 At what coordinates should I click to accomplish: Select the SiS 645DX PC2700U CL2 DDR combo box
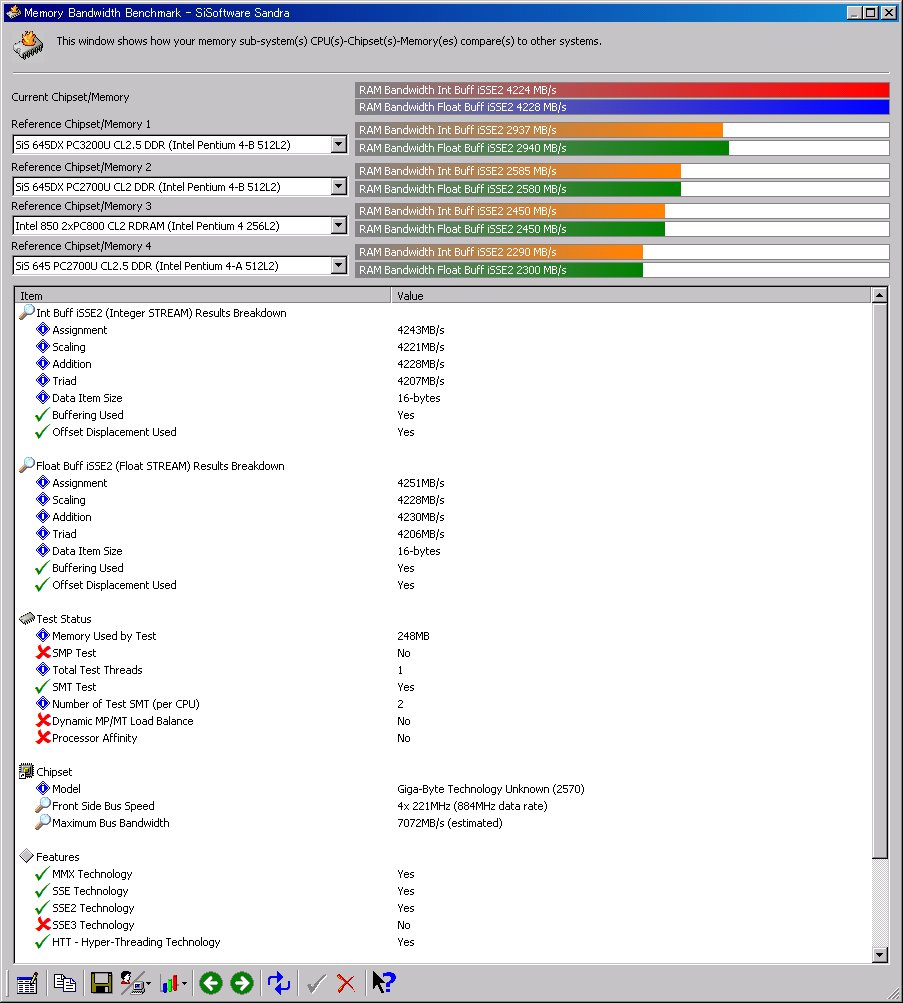point(180,187)
